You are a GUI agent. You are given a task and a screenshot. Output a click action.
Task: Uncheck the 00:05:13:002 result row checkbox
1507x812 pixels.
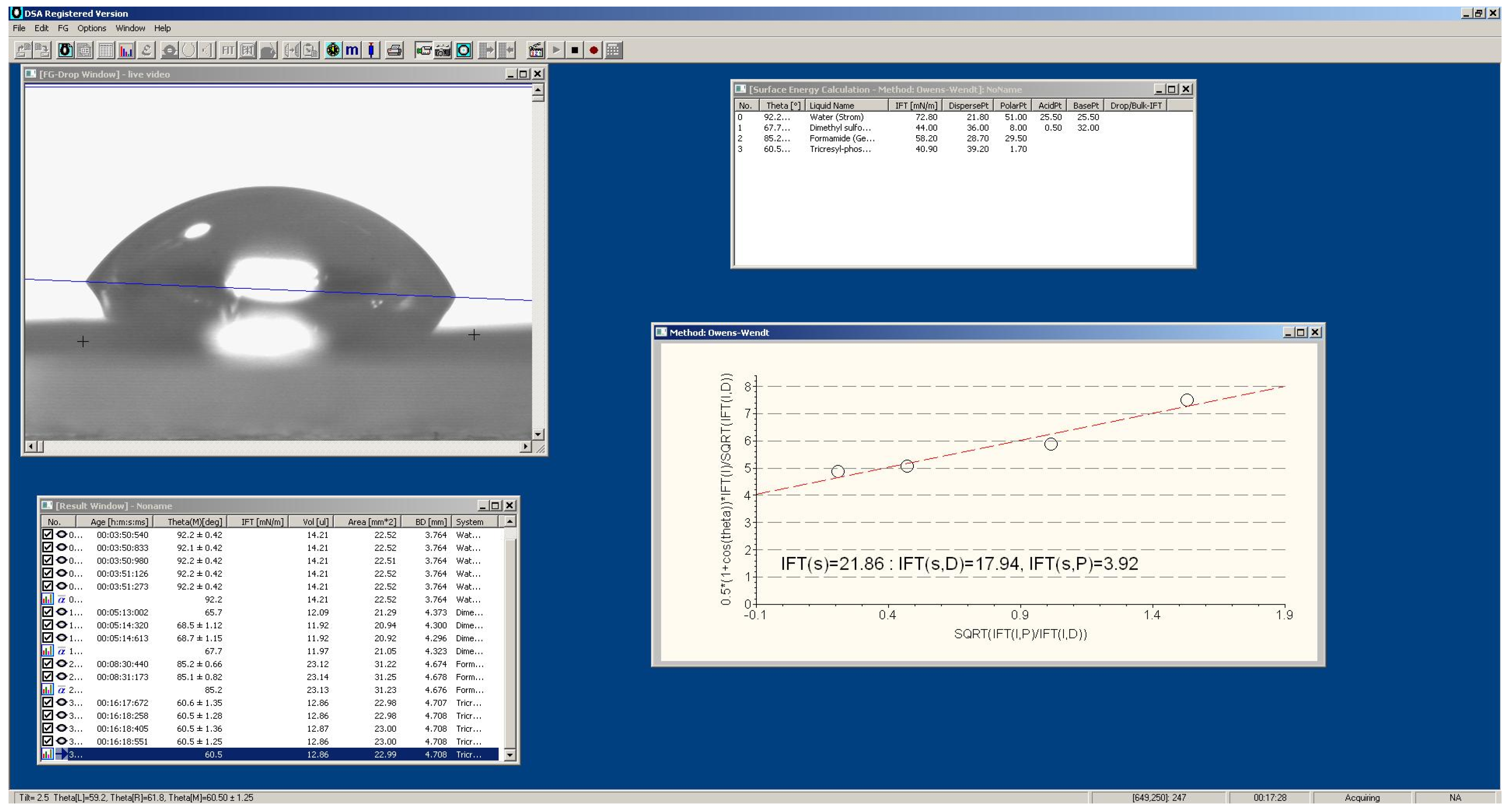[x=47, y=612]
